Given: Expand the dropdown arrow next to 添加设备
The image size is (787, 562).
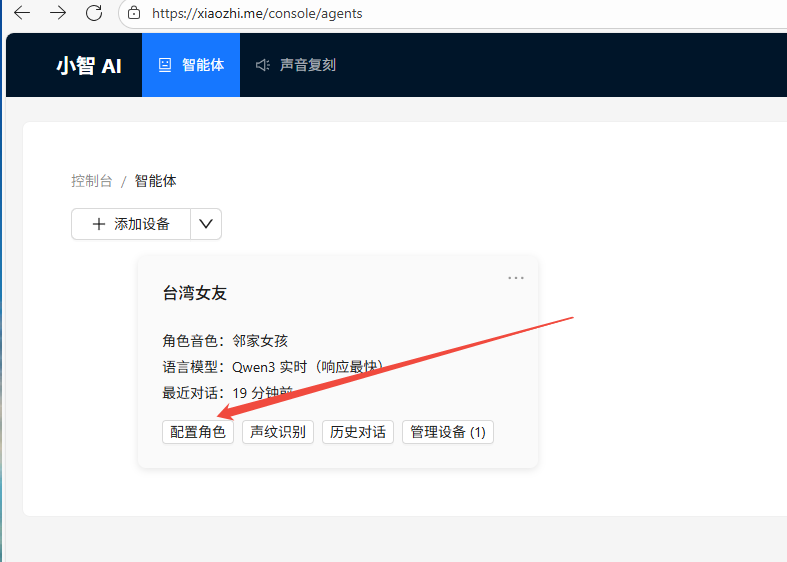Looking at the screenshot, I should pos(206,224).
